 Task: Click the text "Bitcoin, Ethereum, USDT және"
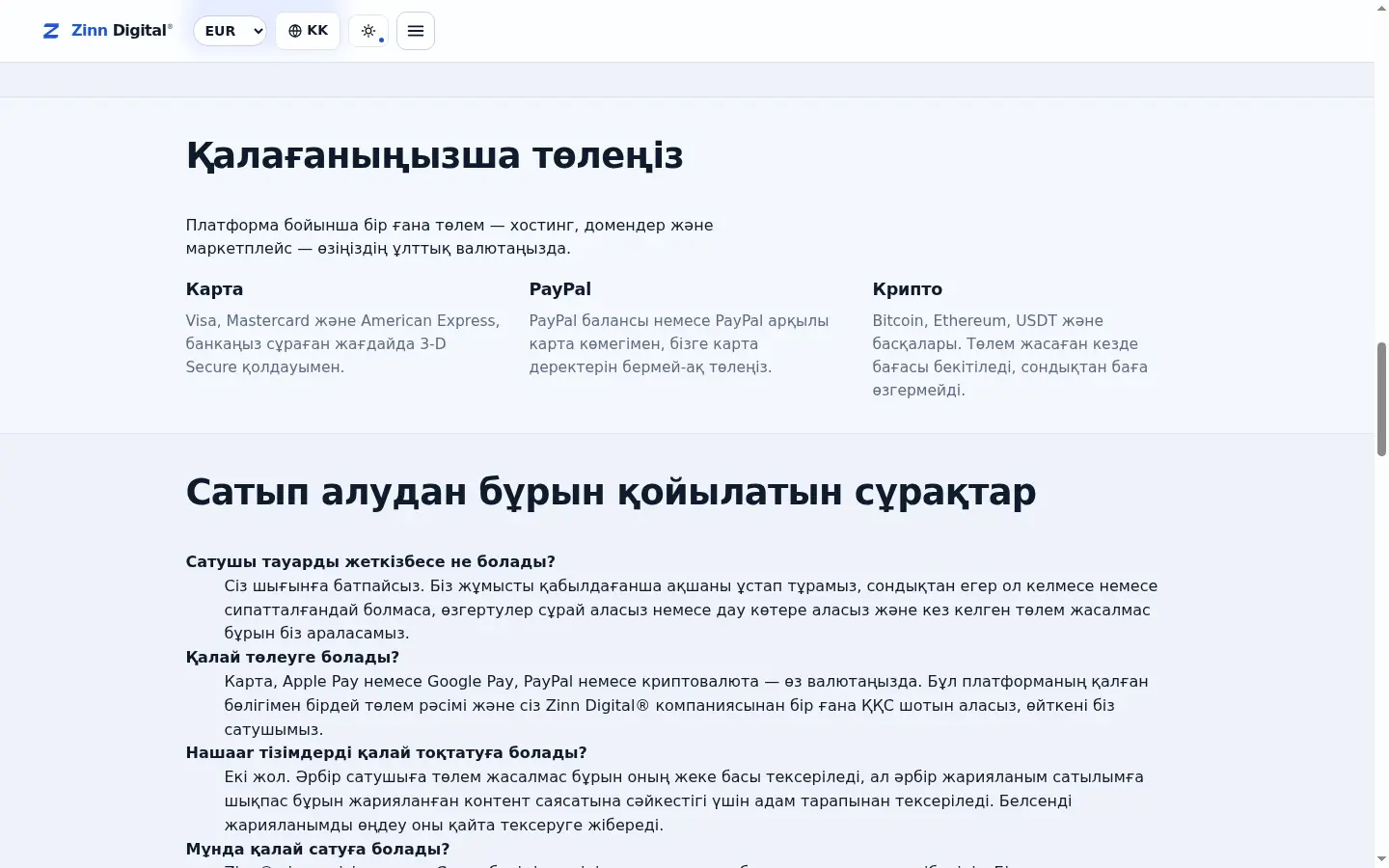(x=988, y=321)
